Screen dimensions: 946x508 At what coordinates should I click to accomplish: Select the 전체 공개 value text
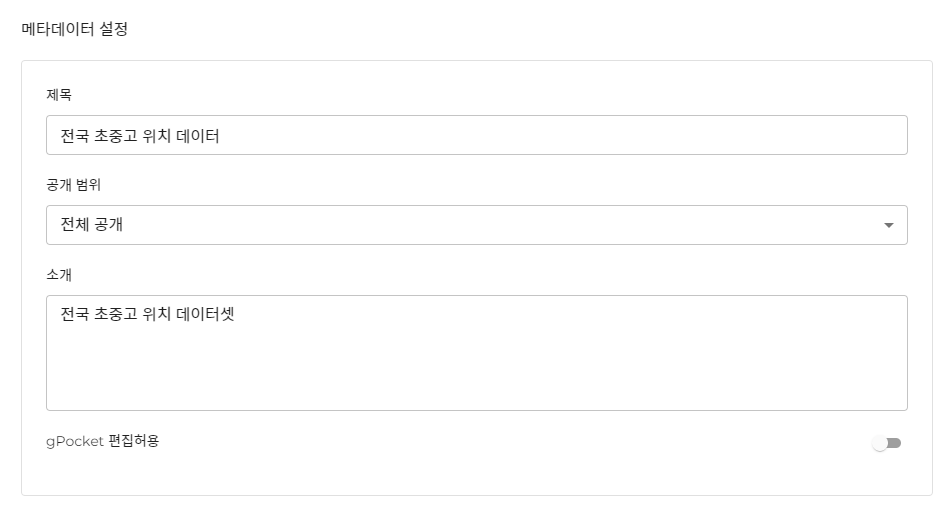(x=92, y=225)
